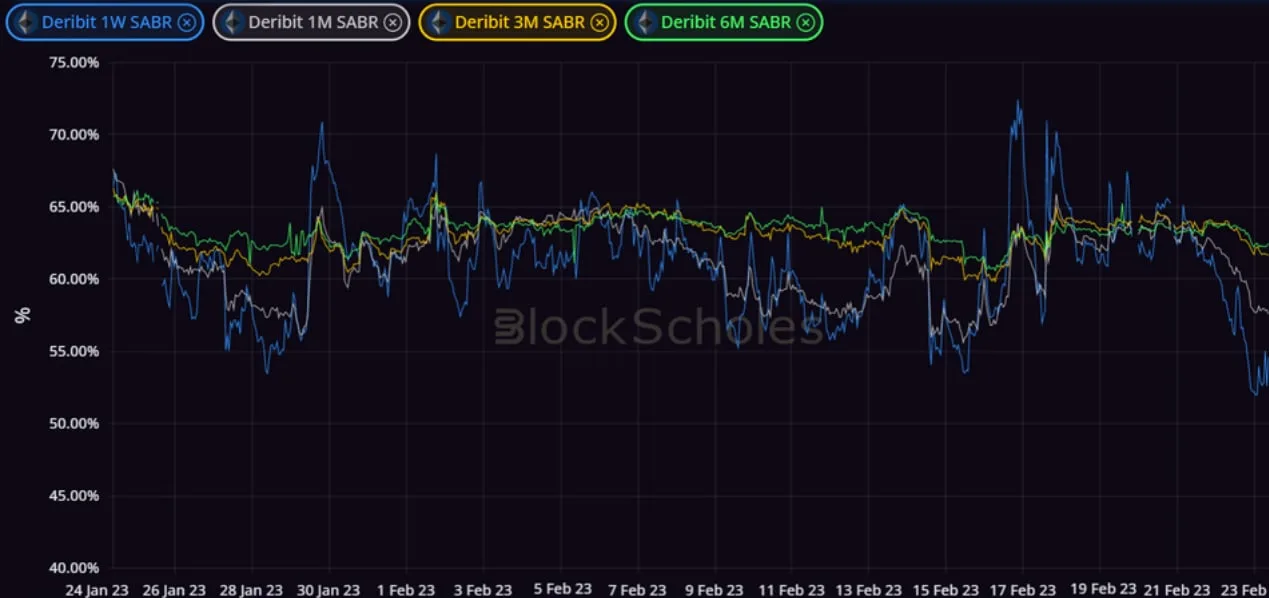This screenshot has height=598, width=1269.
Task: Click the Ethereum icon in 1W SABR chip
Action: pyautogui.click(x=26, y=22)
